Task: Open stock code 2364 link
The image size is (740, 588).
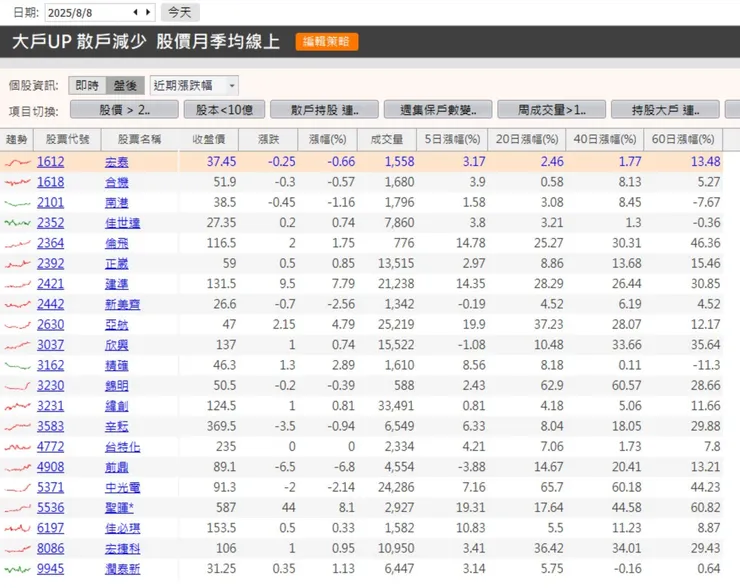Action: [x=50, y=243]
